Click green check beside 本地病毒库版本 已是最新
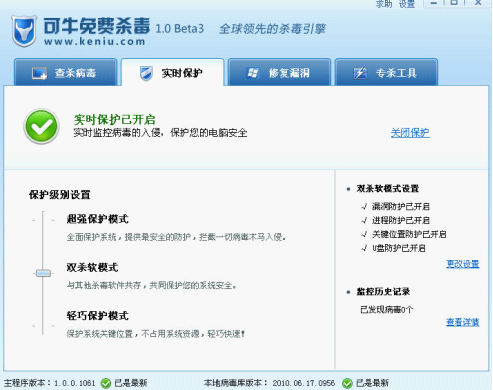 (x=347, y=383)
